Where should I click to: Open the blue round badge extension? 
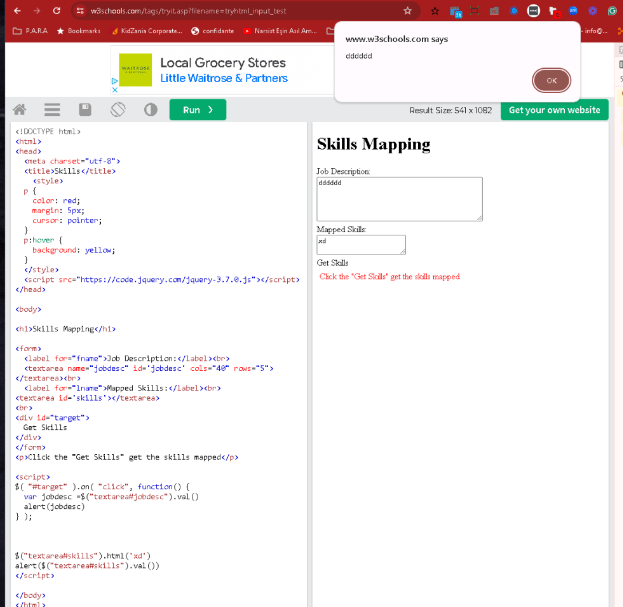click(573, 11)
